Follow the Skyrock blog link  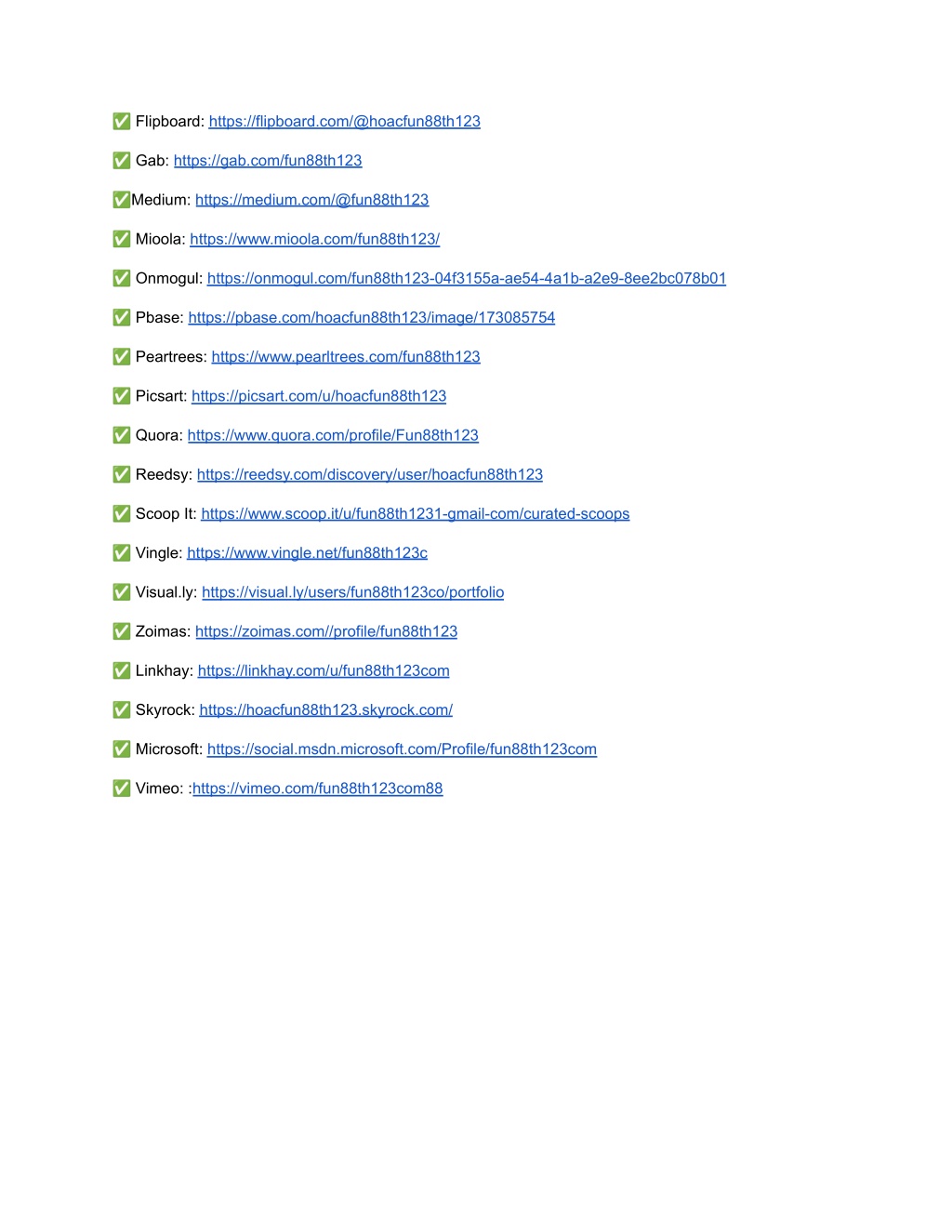pyautogui.click(x=325, y=710)
